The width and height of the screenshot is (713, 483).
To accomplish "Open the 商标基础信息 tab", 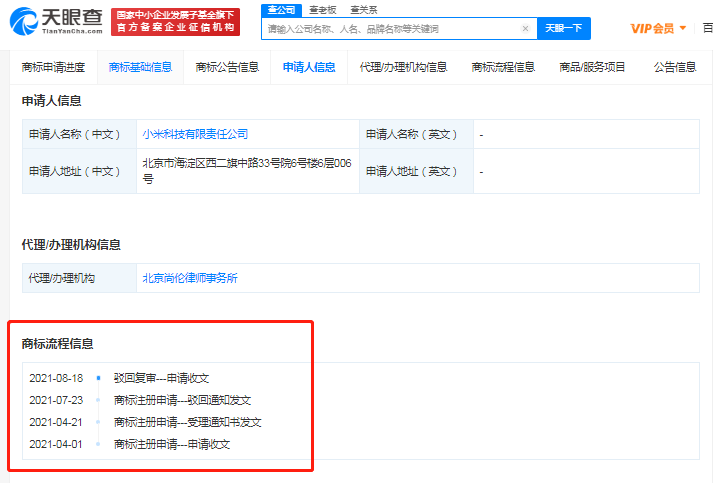I will pyautogui.click(x=140, y=67).
